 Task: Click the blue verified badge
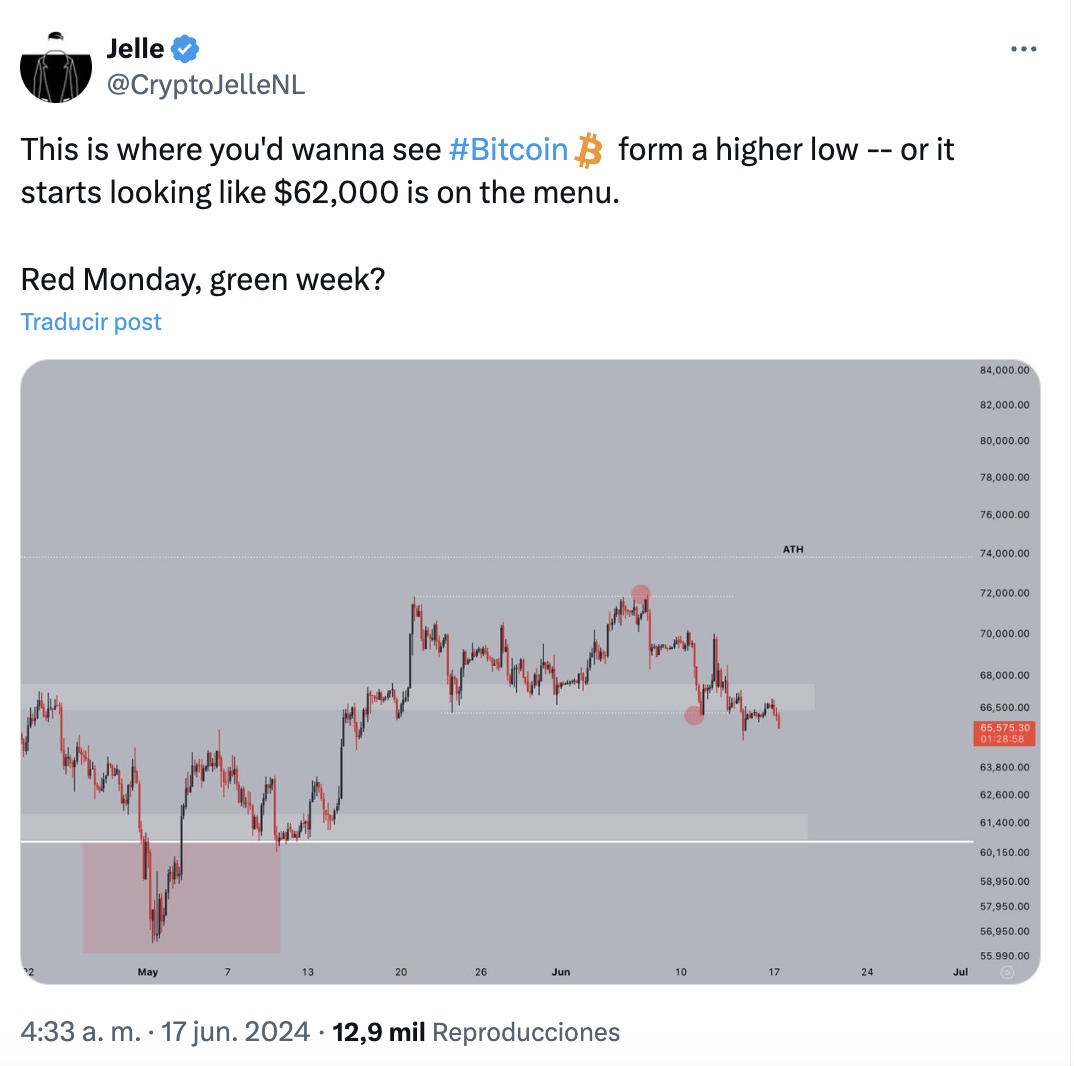pos(187,47)
